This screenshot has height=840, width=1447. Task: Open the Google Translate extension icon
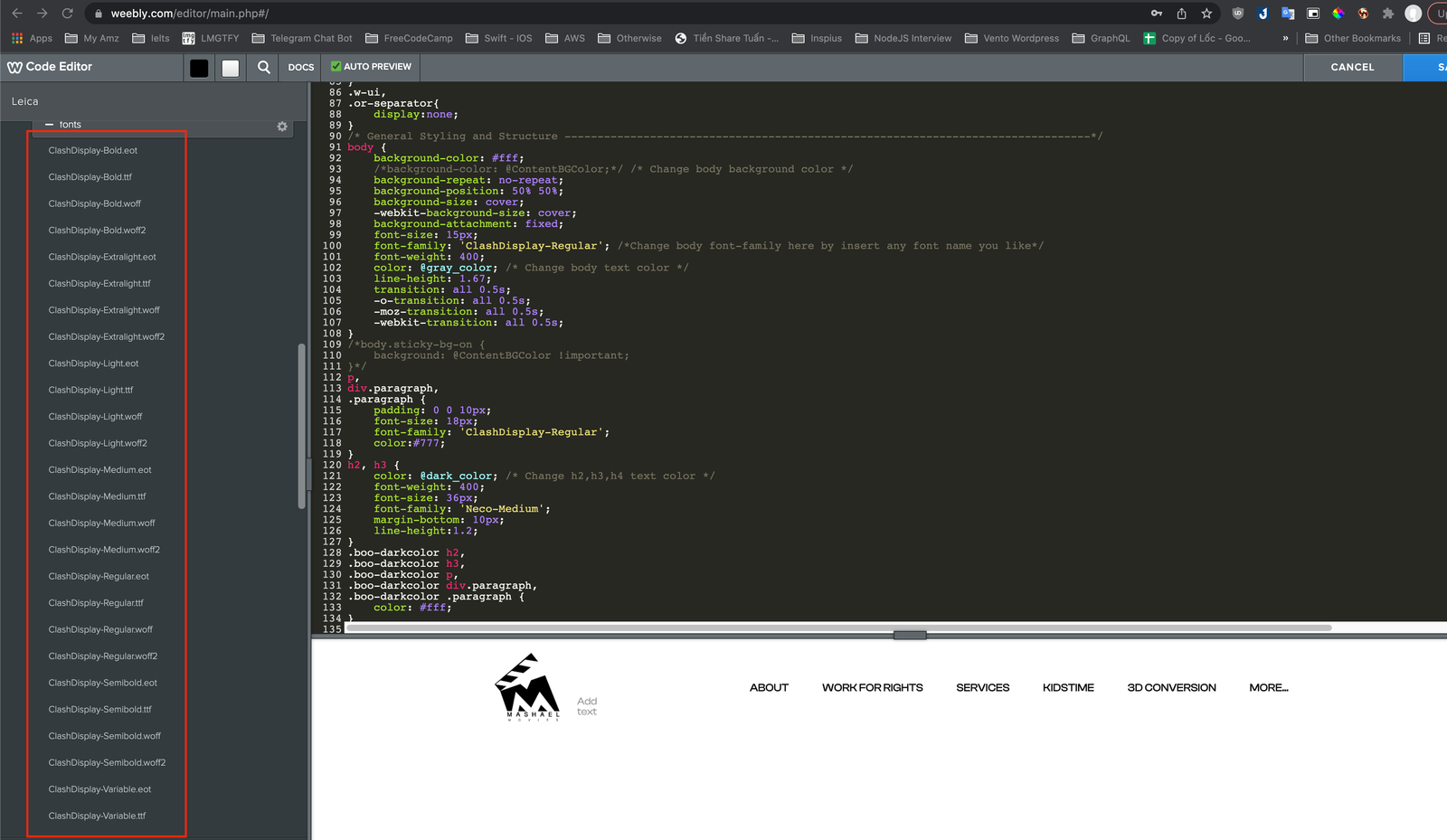1288,14
